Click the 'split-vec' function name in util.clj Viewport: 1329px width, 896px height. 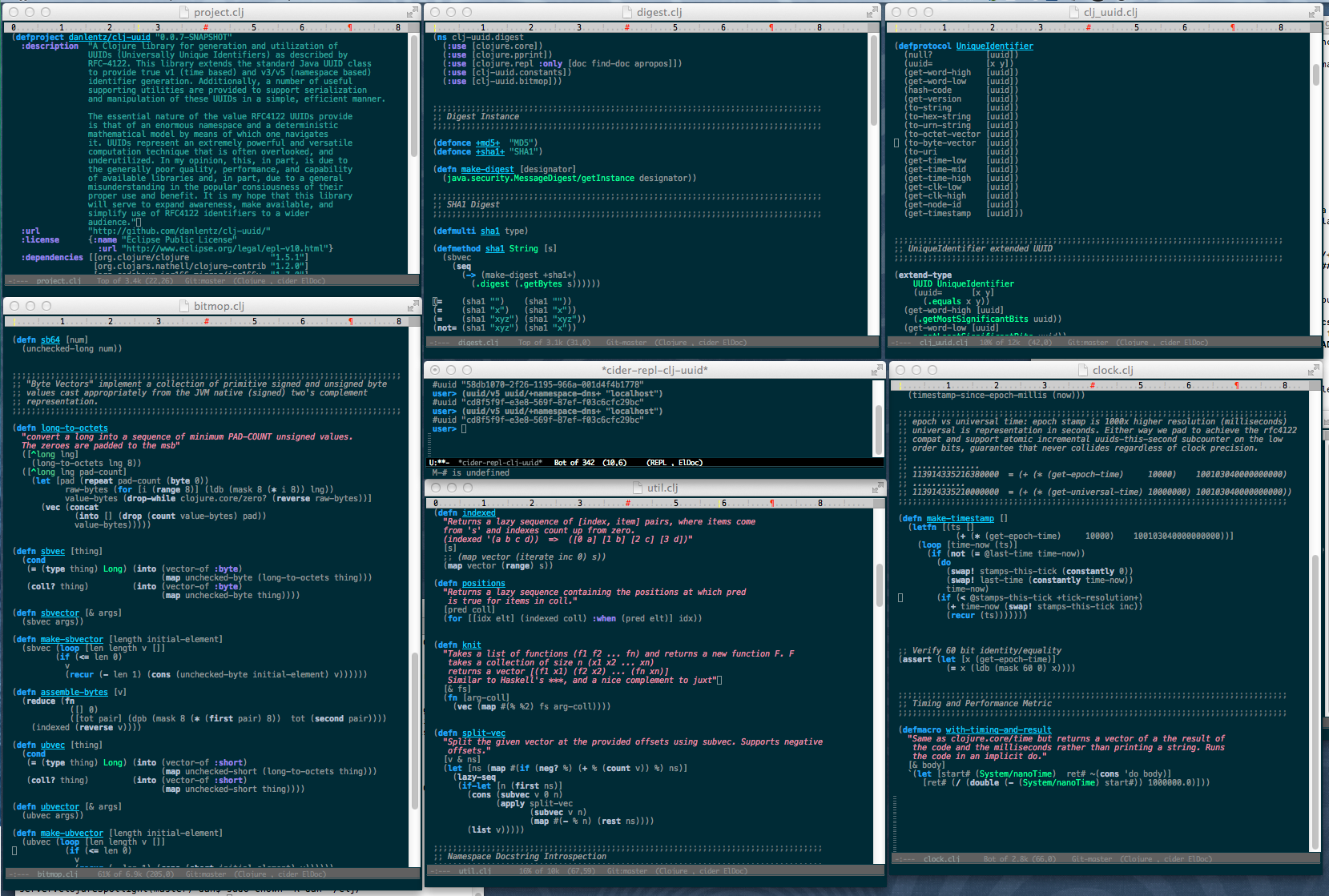[483, 733]
